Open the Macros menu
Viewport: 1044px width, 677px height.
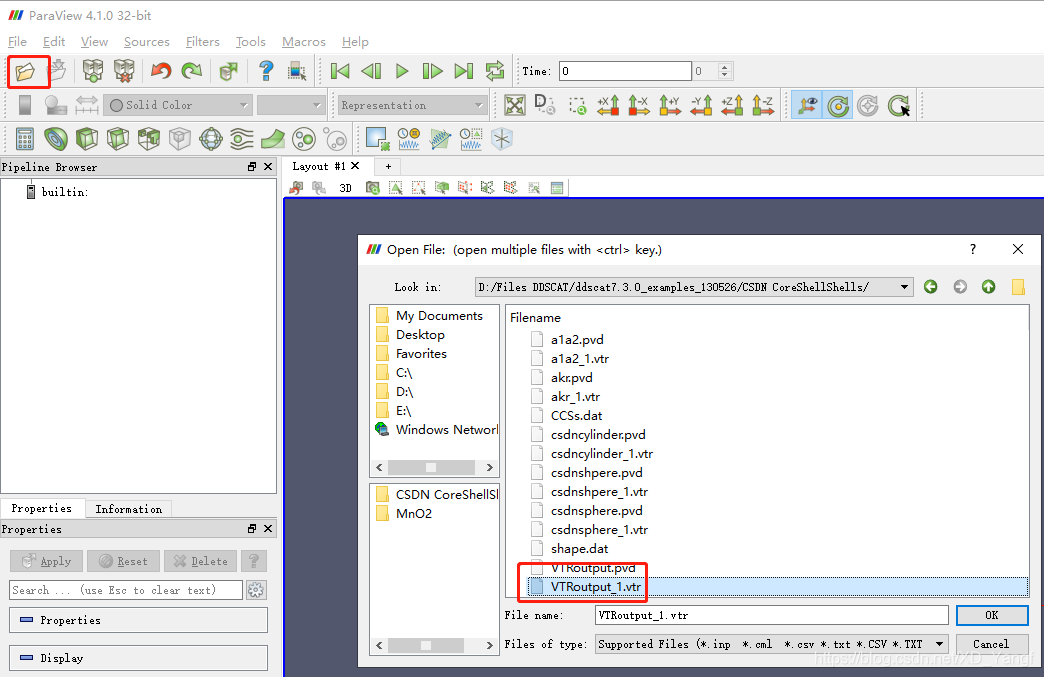pyautogui.click(x=304, y=42)
